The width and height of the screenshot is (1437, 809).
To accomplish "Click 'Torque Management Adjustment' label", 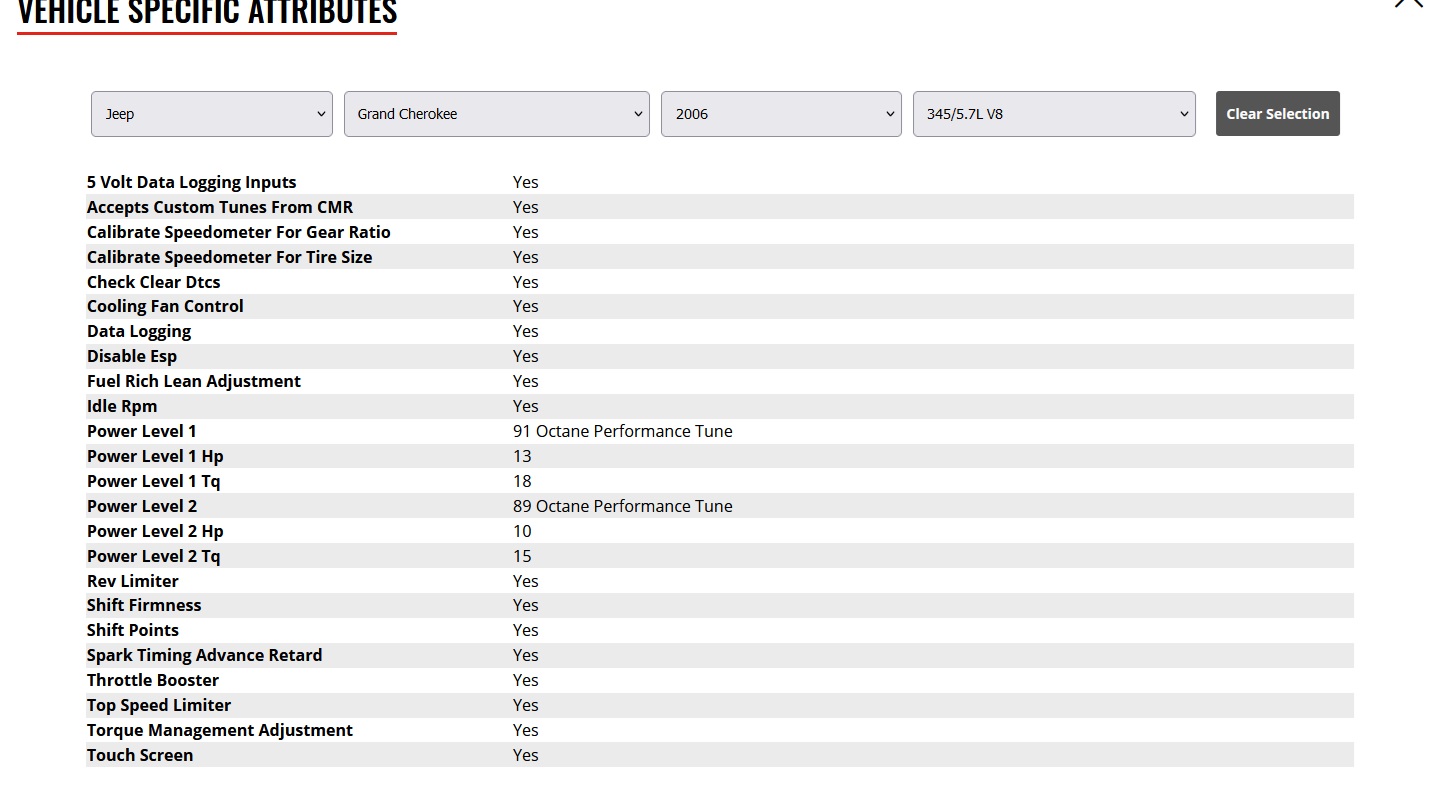I will click(x=220, y=730).
